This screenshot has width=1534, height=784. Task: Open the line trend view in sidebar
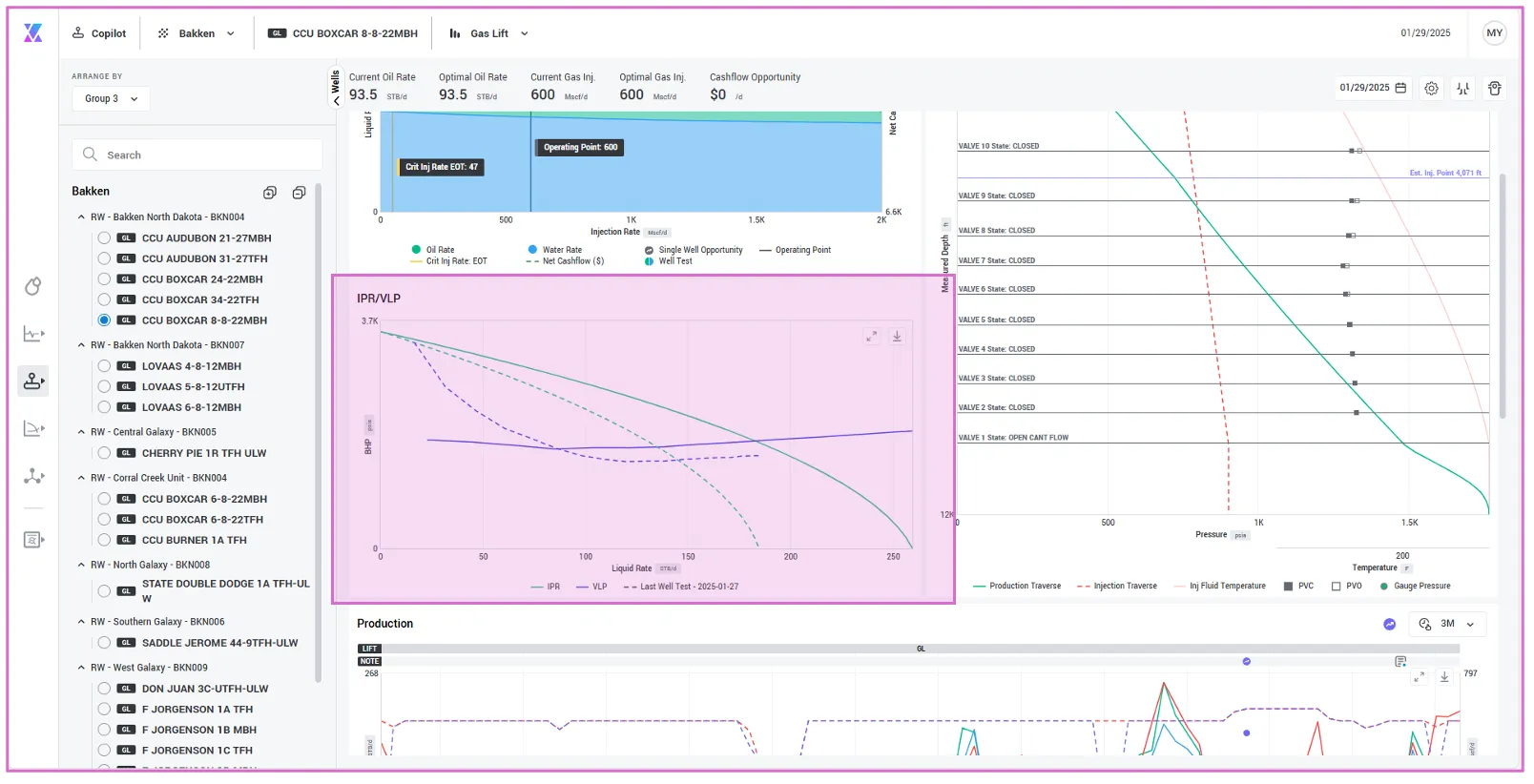tap(33, 334)
